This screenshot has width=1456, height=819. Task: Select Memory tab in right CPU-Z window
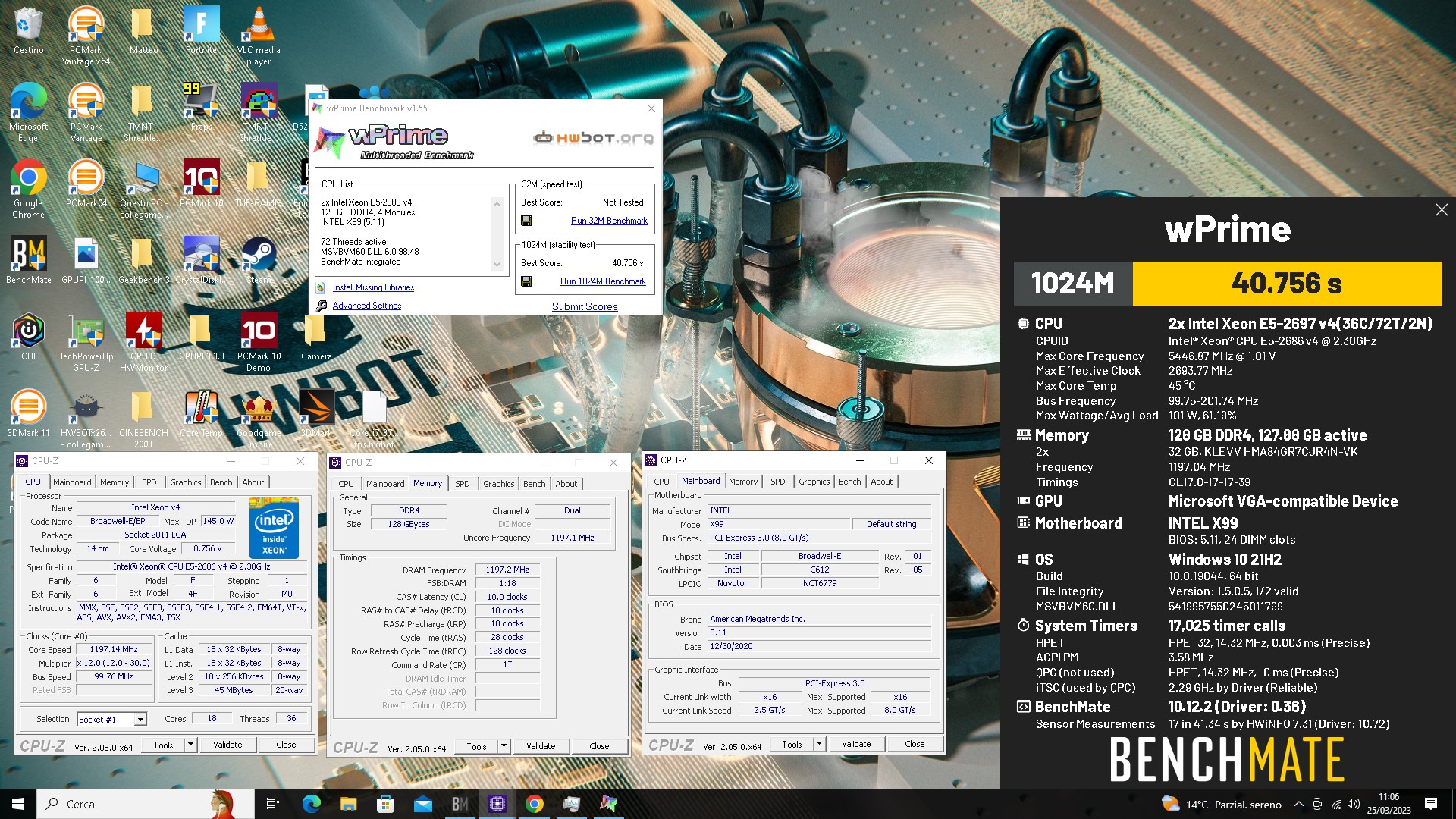click(x=743, y=482)
